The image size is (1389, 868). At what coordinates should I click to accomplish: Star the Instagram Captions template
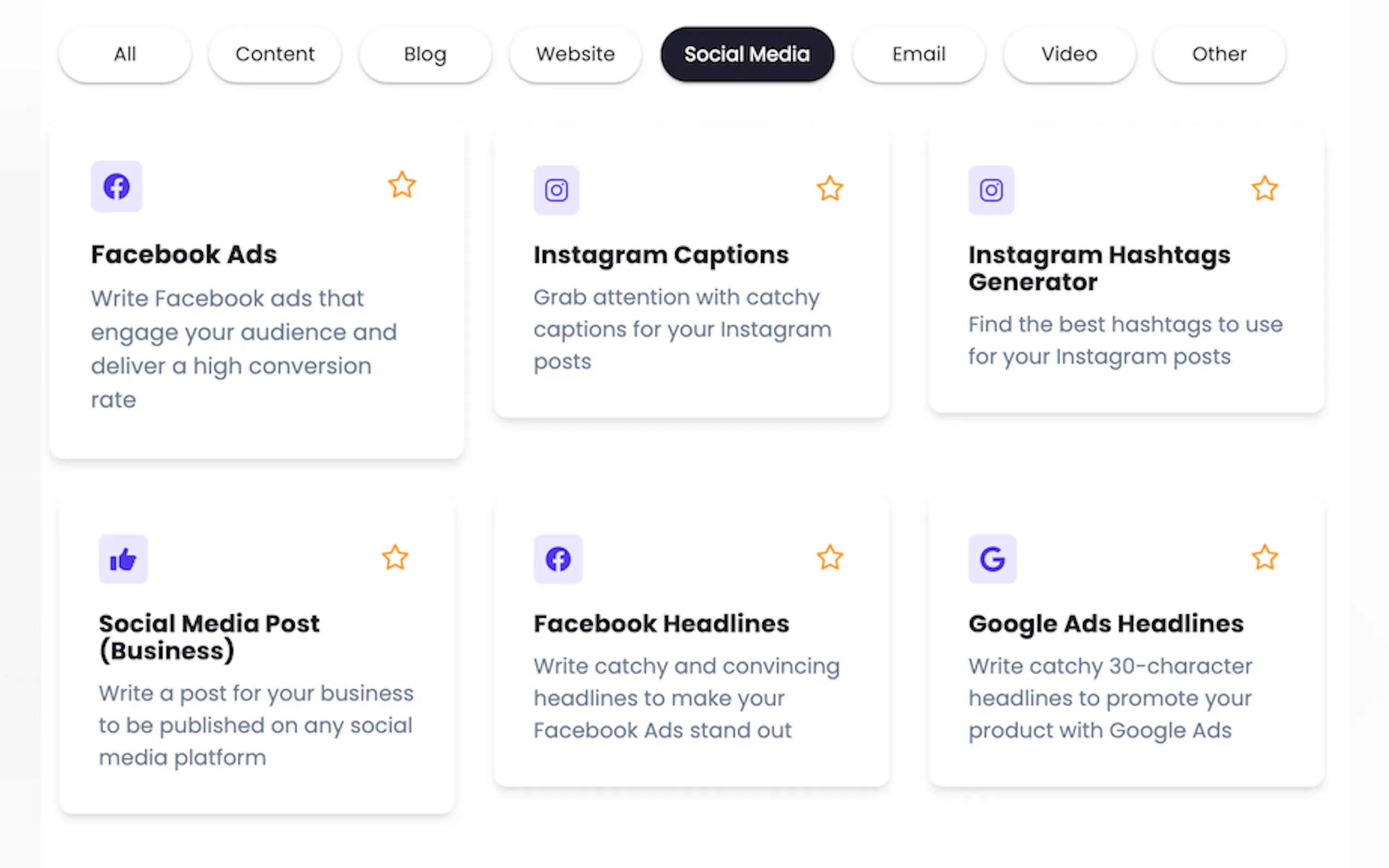tap(830, 188)
